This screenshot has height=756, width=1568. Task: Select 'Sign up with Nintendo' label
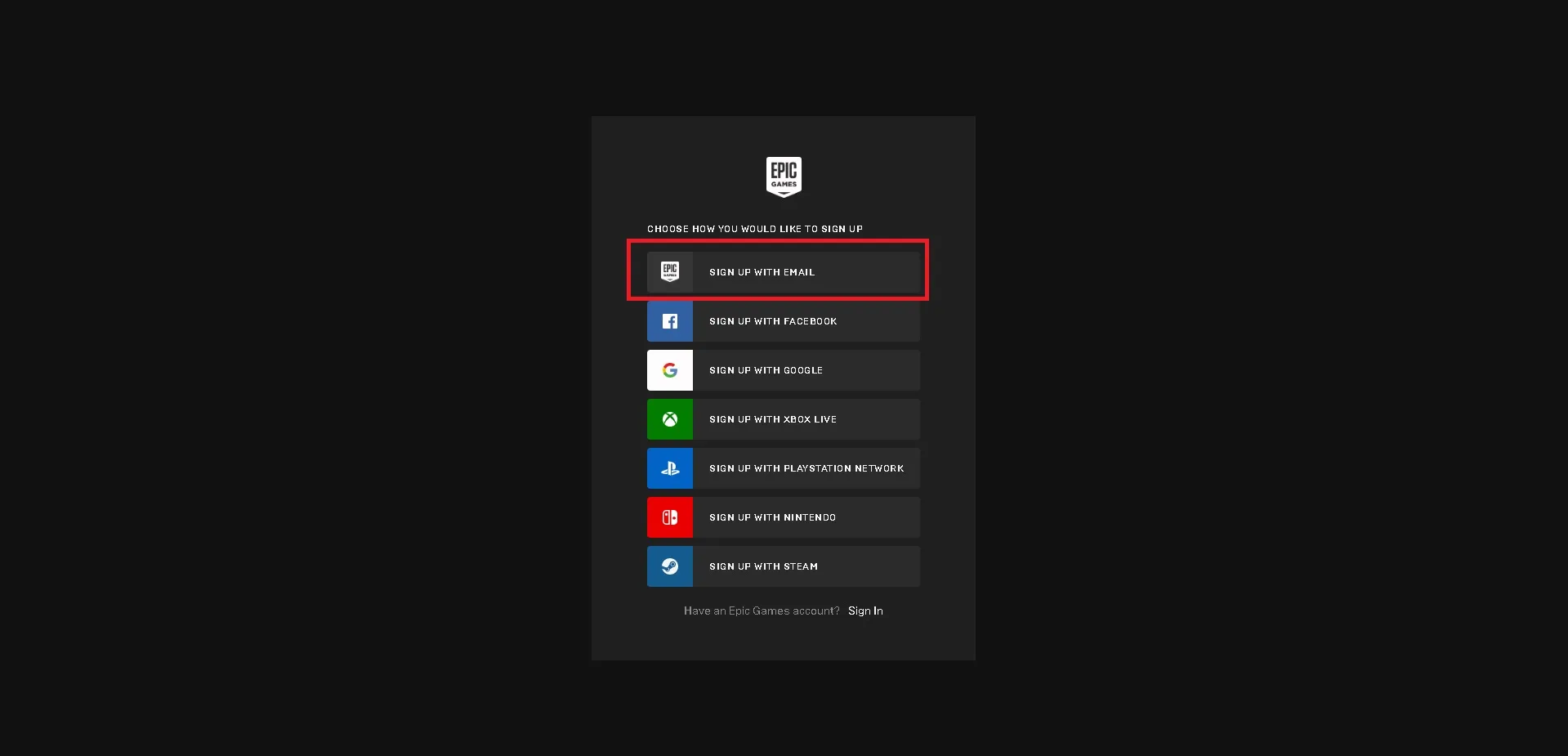coord(772,517)
